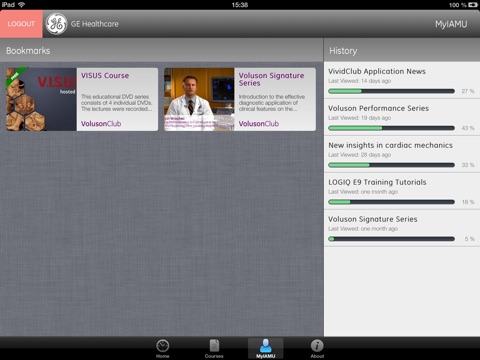Open the Voluson Signature Series bookmark title

(x=271, y=79)
